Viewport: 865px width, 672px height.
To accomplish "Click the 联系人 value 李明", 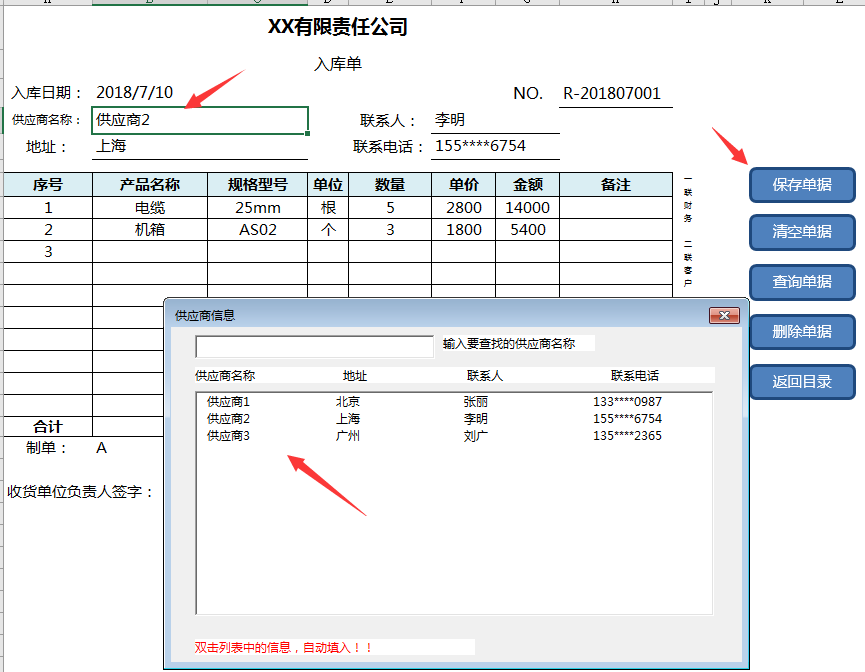I will click(x=450, y=120).
